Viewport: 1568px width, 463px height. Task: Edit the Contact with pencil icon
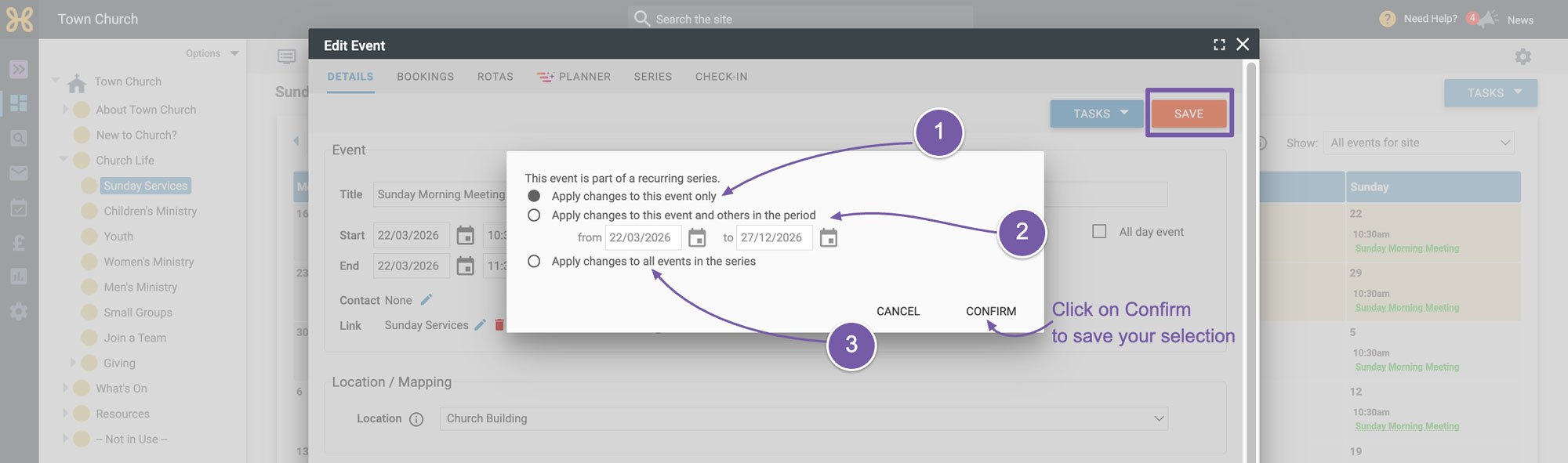coord(426,300)
